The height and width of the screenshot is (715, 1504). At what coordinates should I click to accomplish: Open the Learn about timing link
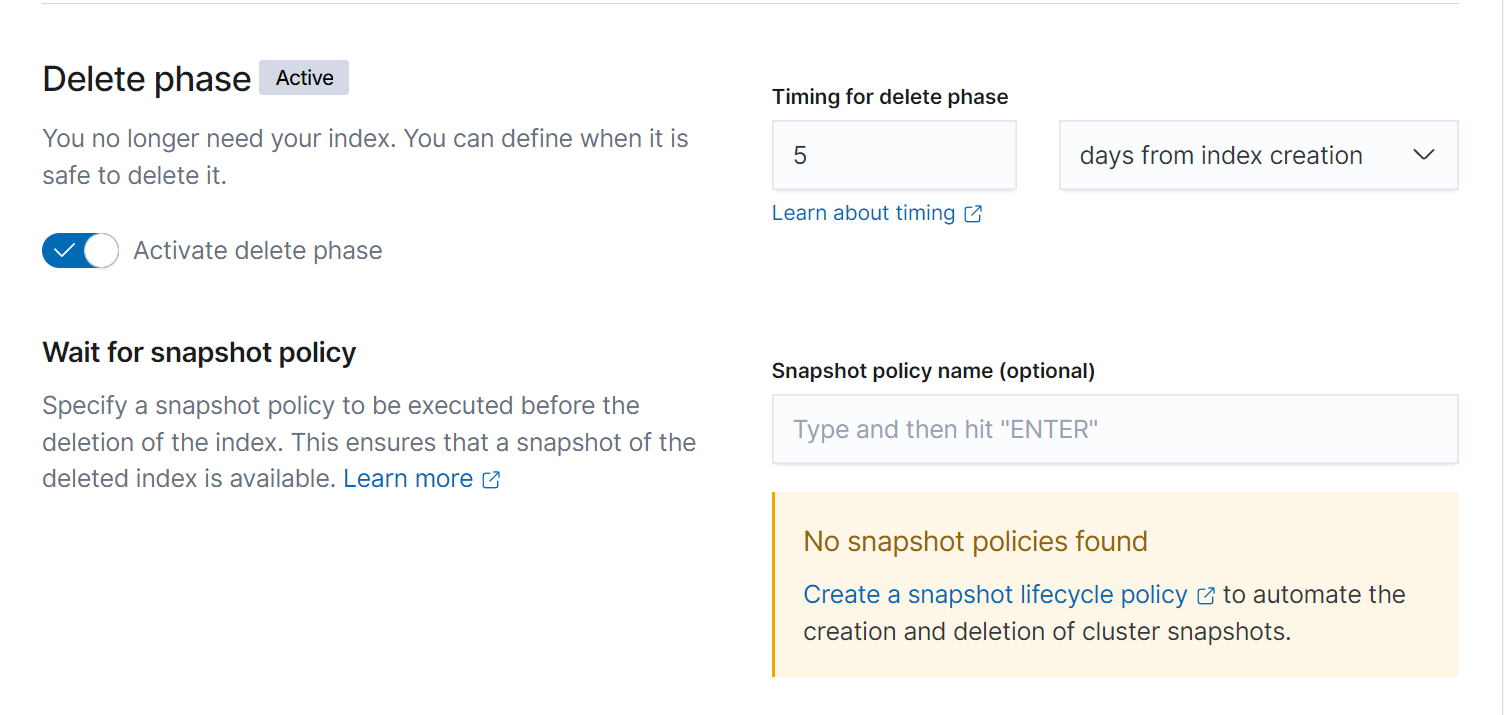click(x=863, y=213)
